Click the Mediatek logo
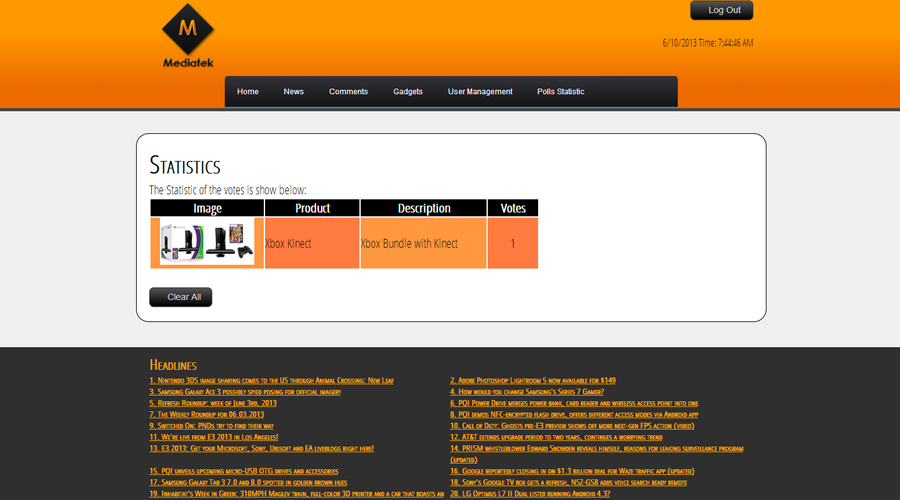Screen dimensions: 900x500 pyautogui.click(x=188, y=36)
